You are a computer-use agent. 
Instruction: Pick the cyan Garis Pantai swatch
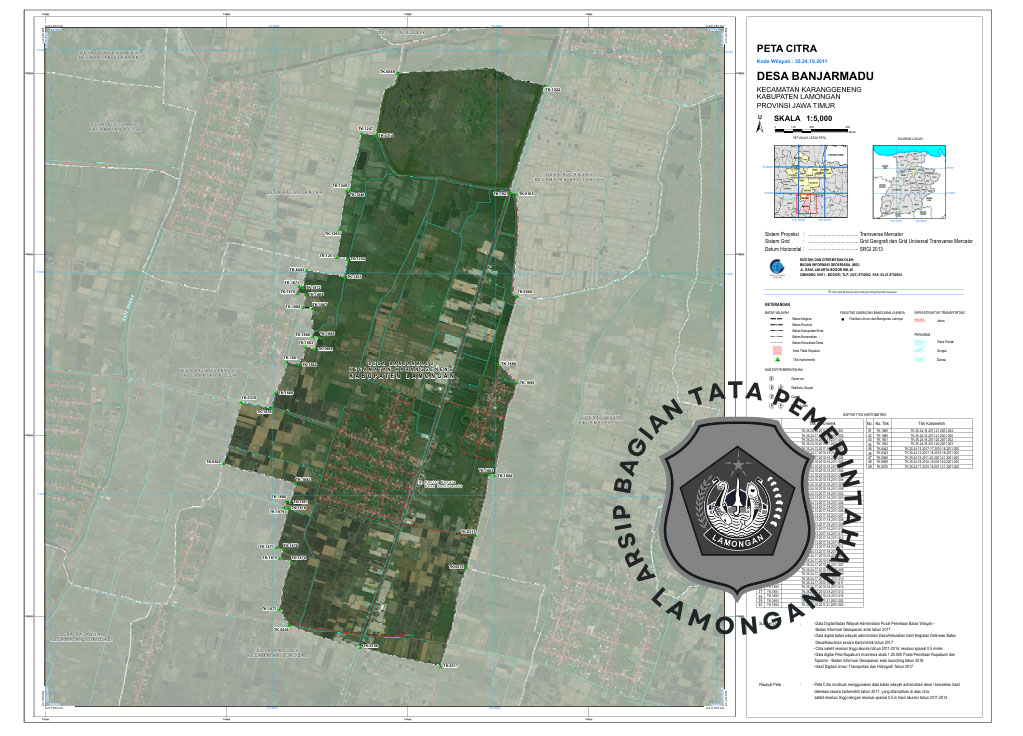pos(922,342)
